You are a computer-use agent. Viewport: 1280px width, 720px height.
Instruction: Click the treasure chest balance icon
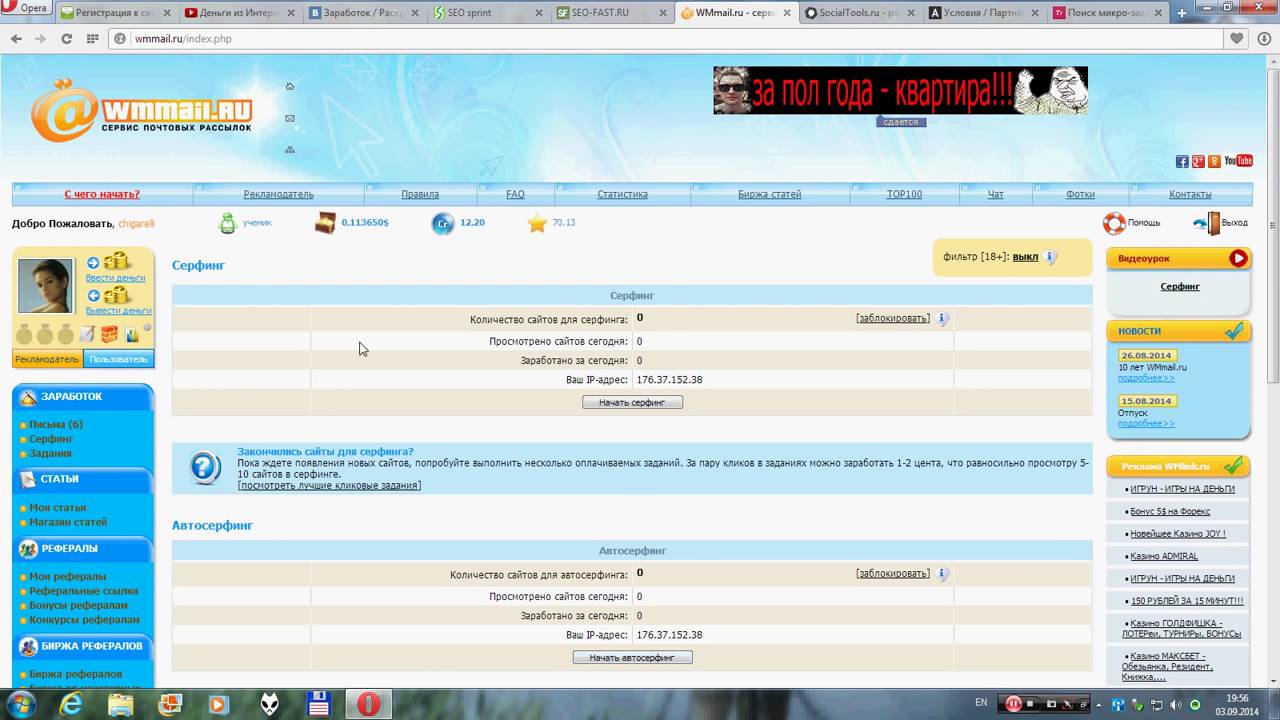pos(325,223)
